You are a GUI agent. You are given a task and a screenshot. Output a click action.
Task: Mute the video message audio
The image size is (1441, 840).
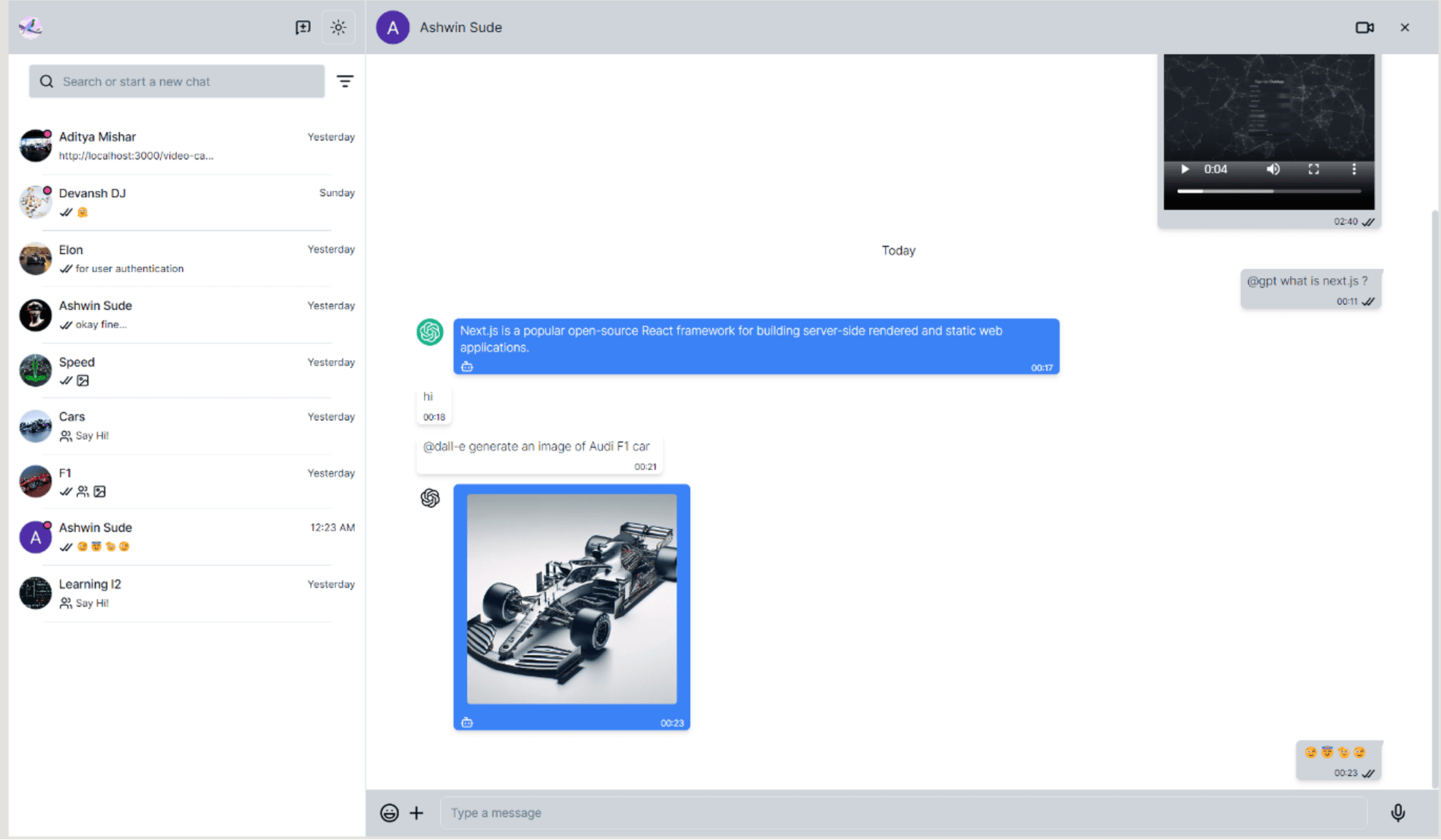[1273, 169]
